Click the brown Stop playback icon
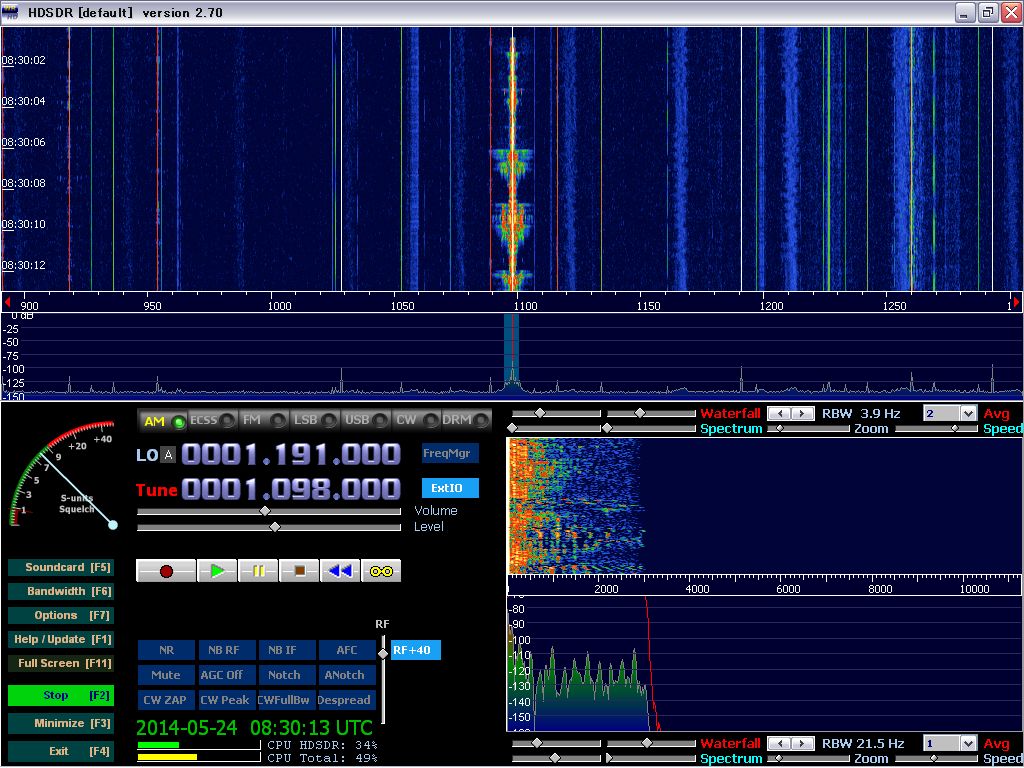1024x768 pixels. point(300,572)
